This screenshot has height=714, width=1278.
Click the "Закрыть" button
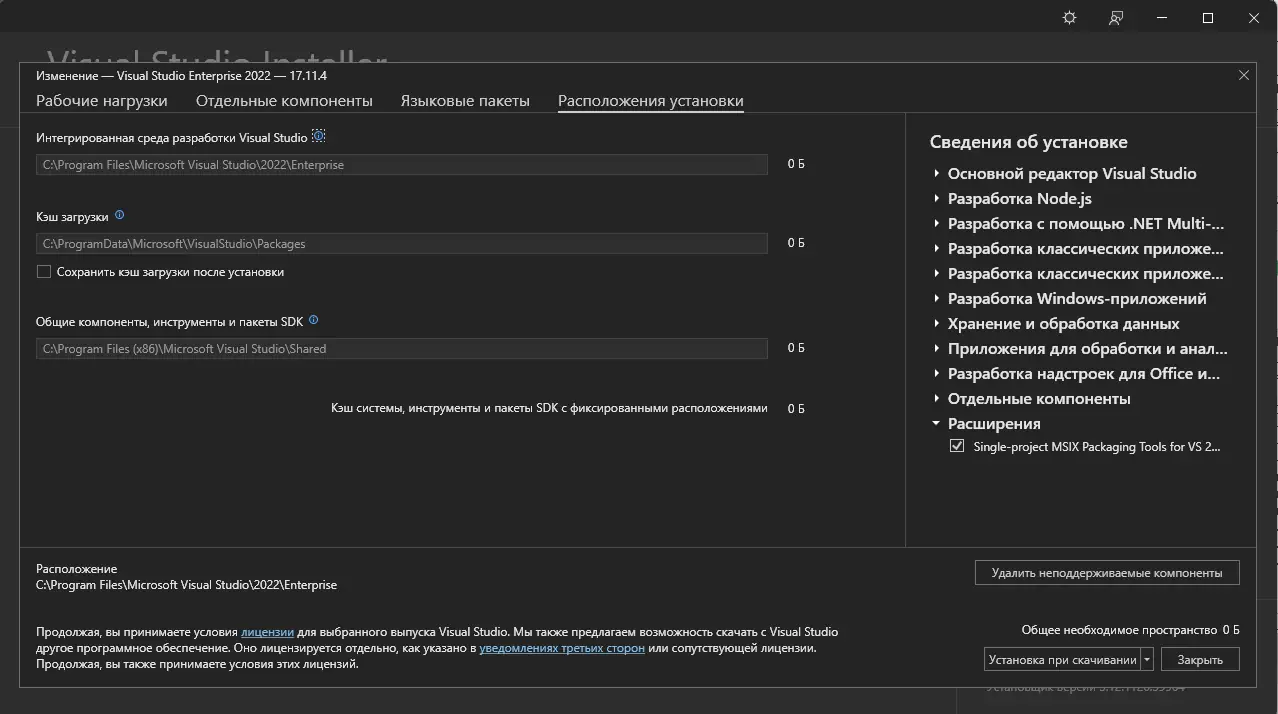pyautogui.click(x=1199, y=658)
